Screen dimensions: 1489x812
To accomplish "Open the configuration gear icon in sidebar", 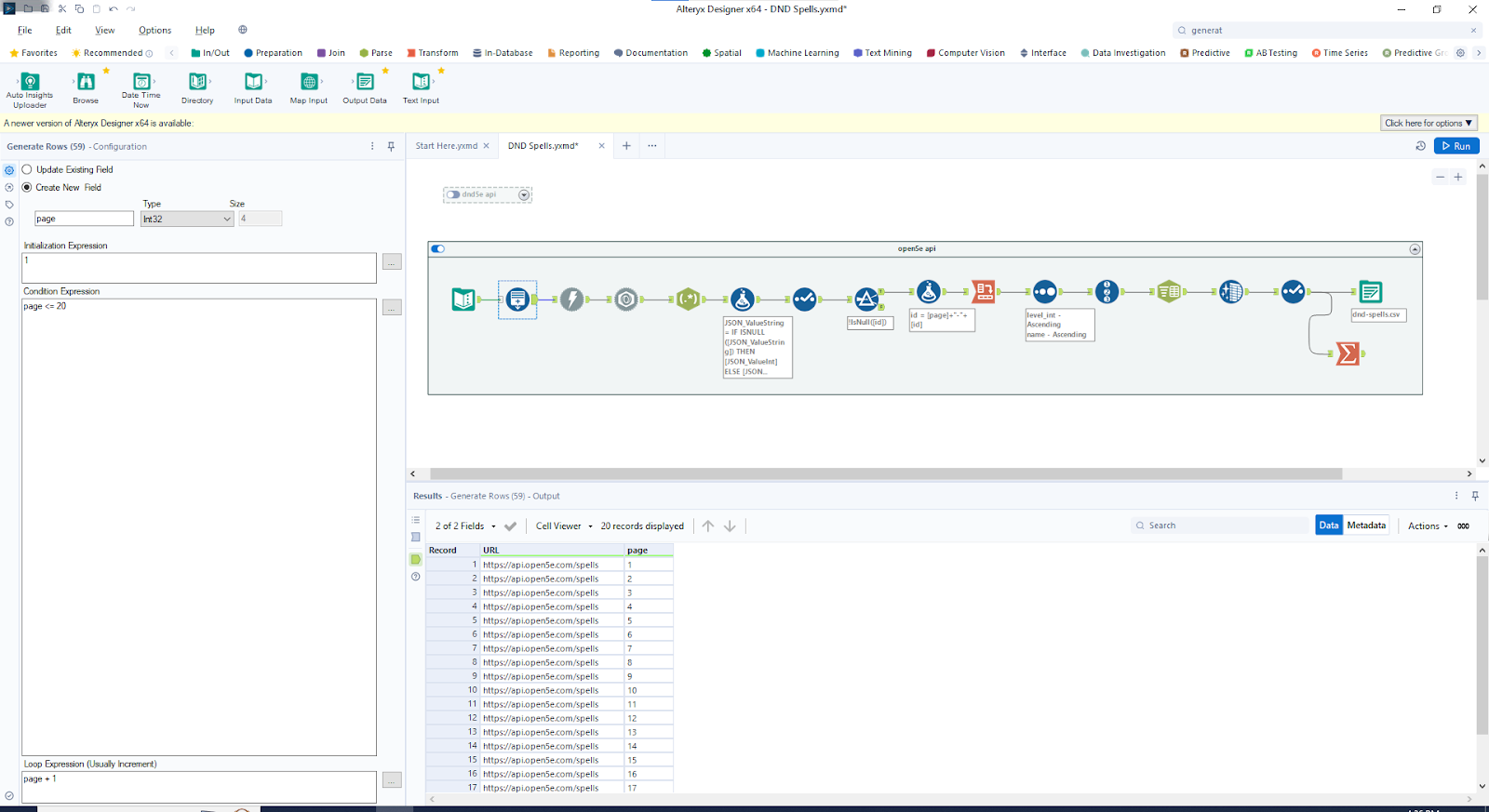I will (9, 170).
